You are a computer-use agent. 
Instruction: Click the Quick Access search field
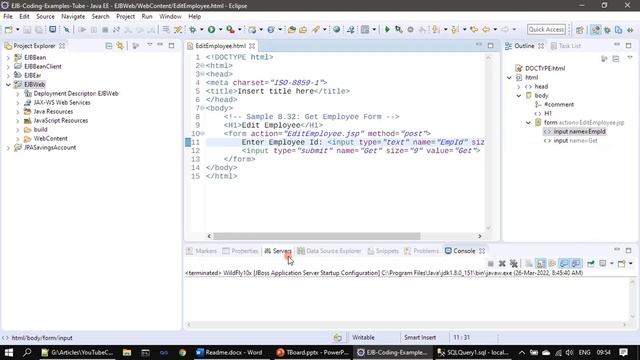(x=546, y=29)
